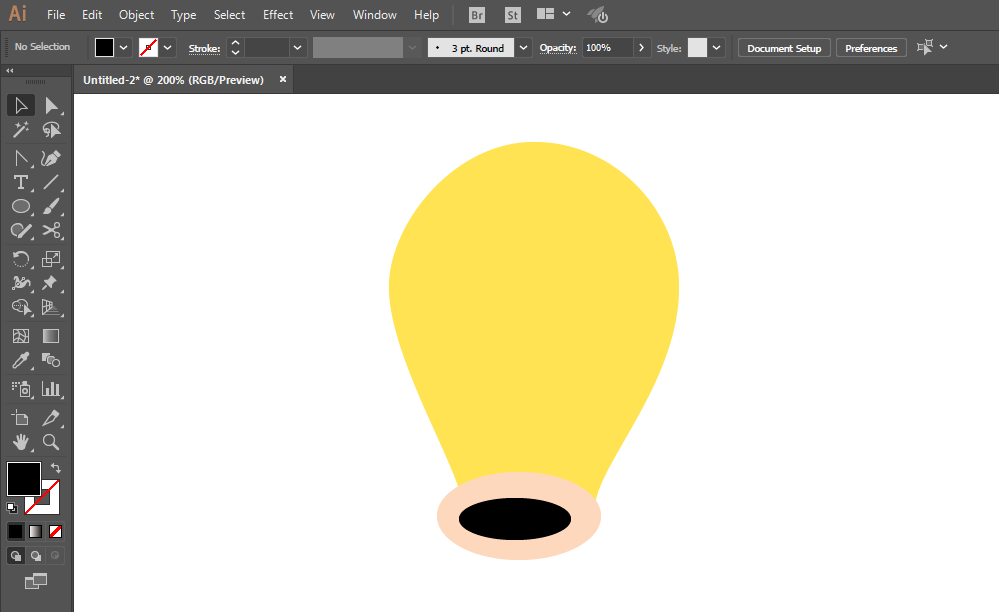Viewport: 999px width, 612px height.
Task: Open the Style dropdown arrow
Action: 717,48
